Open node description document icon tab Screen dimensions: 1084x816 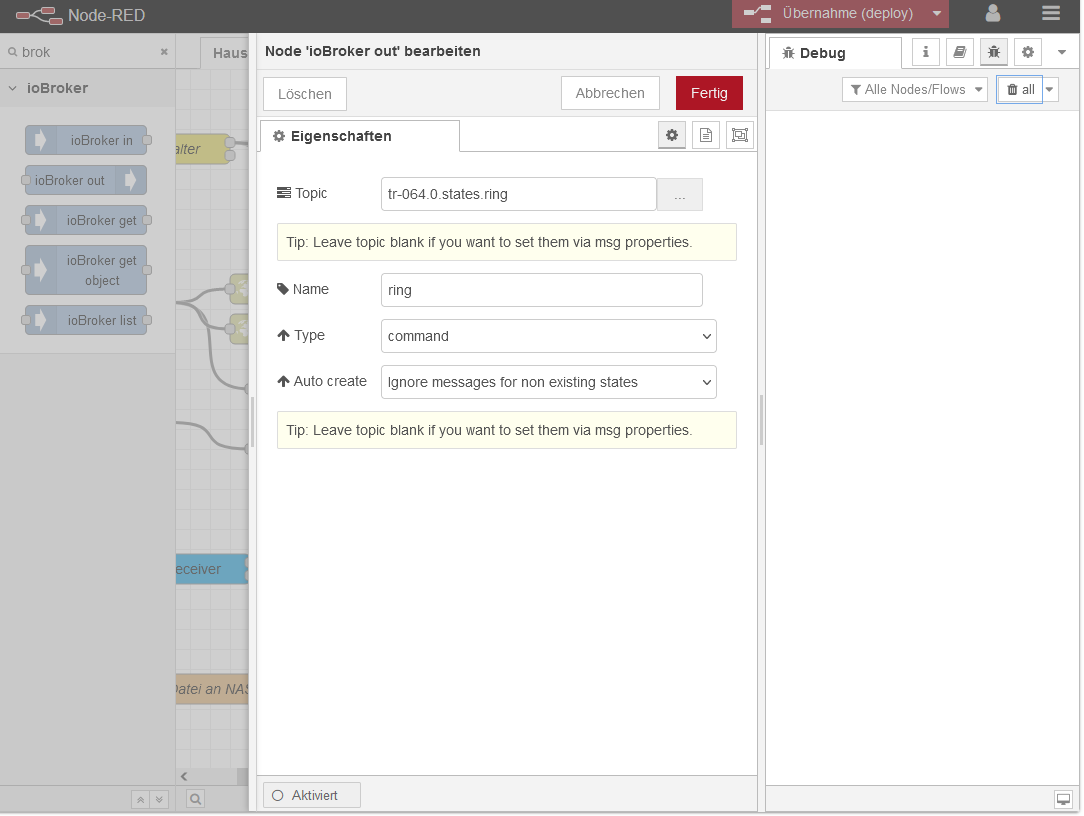(x=706, y=136)
